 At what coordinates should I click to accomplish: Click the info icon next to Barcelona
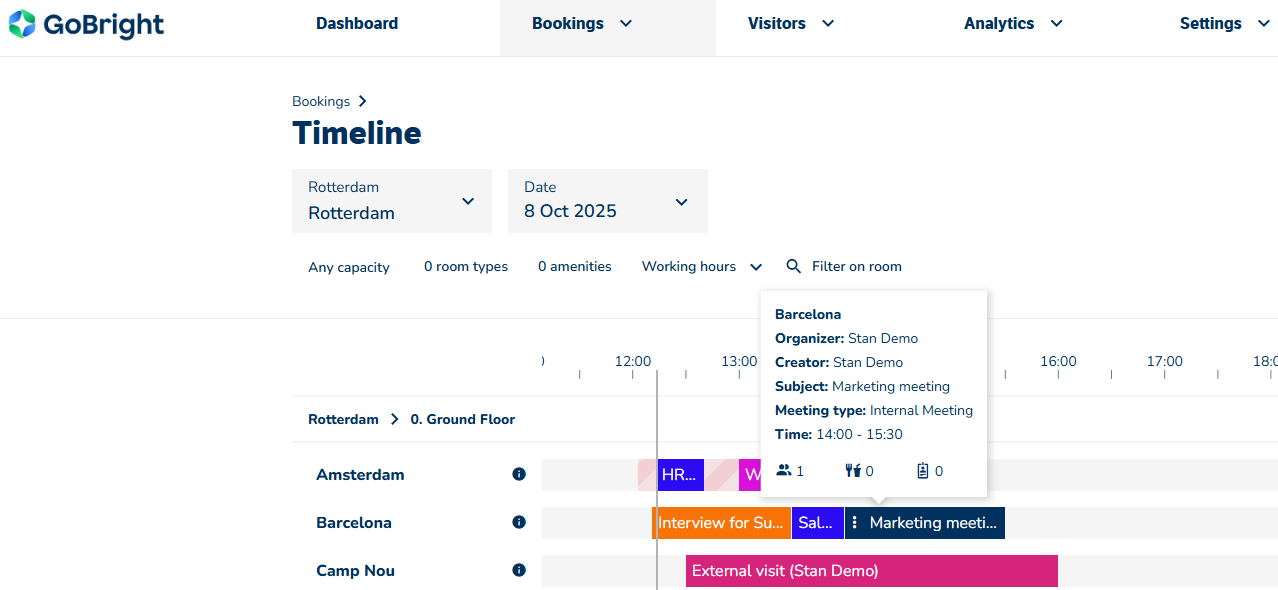(519, 523)
